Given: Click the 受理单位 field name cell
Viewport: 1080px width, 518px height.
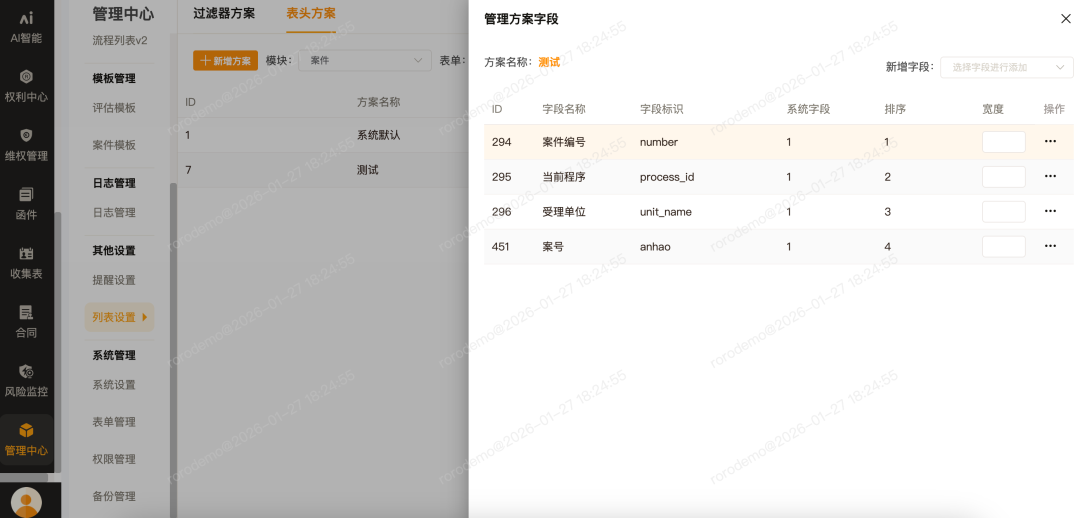Looking at the screenshot, I should pos(564,211).
